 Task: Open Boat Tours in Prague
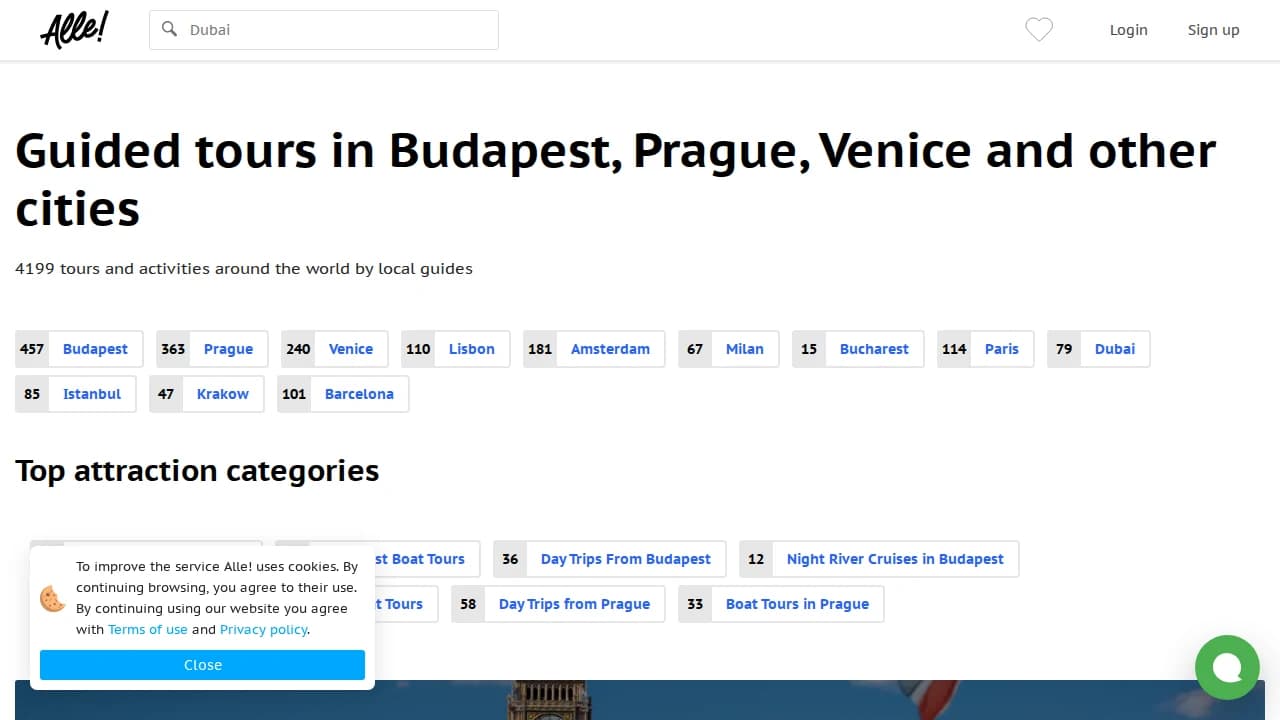(796, 604)
